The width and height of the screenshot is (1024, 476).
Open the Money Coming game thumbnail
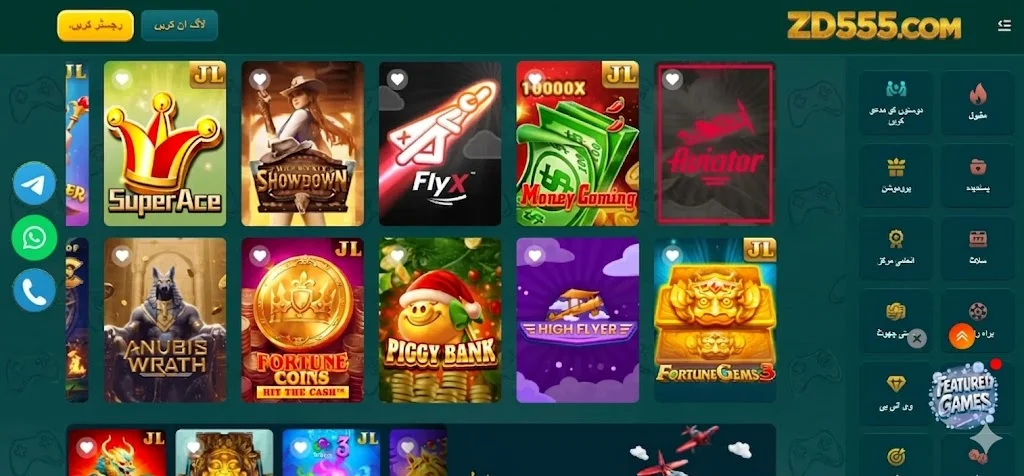[577, 144]
